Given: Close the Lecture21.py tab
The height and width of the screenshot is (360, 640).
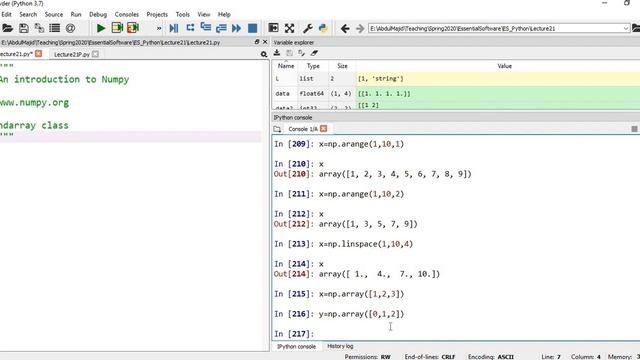Looking at the screenshot, I should pyautogui.click(x=38, y=53).
